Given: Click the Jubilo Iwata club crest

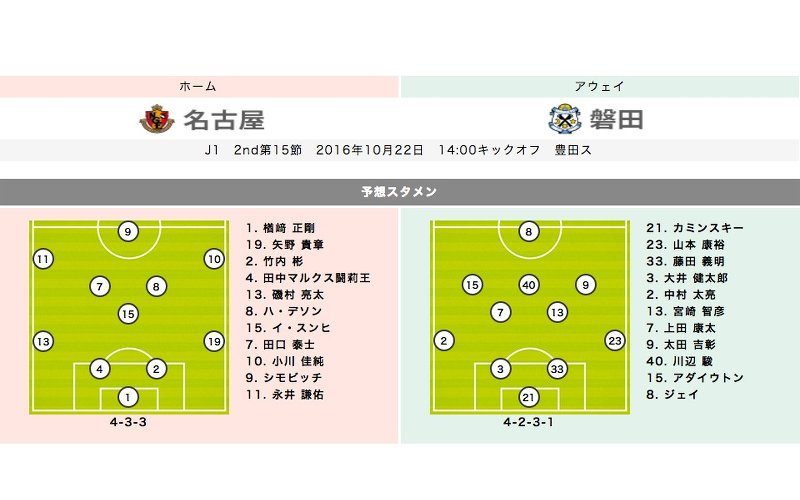Looking at the screenshot, I should tap(565, 120).
